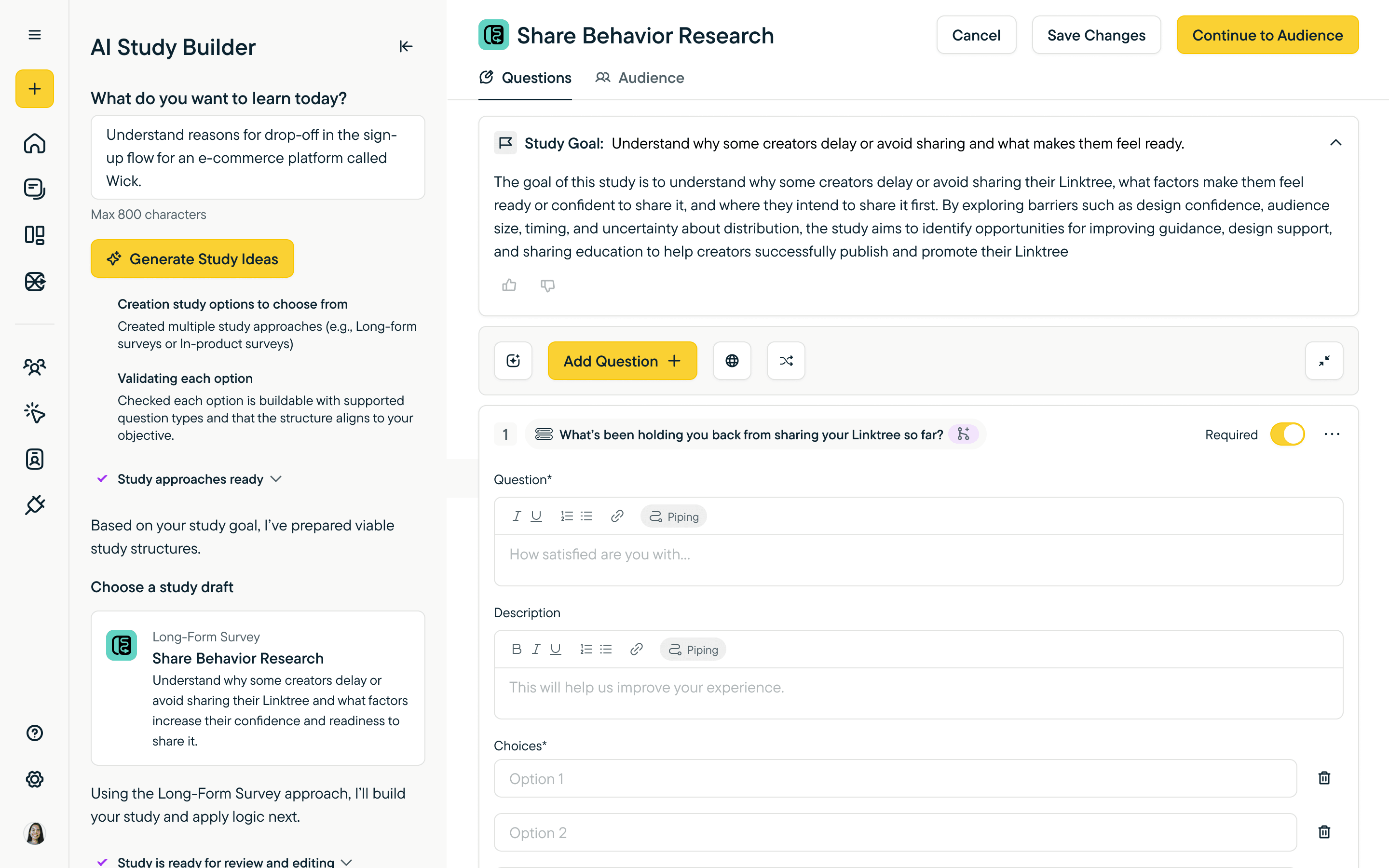Click the yellow plus create button in sidebar
Image resolution: width=1389 pixels, height=868 pixels.
pos(34,89)
